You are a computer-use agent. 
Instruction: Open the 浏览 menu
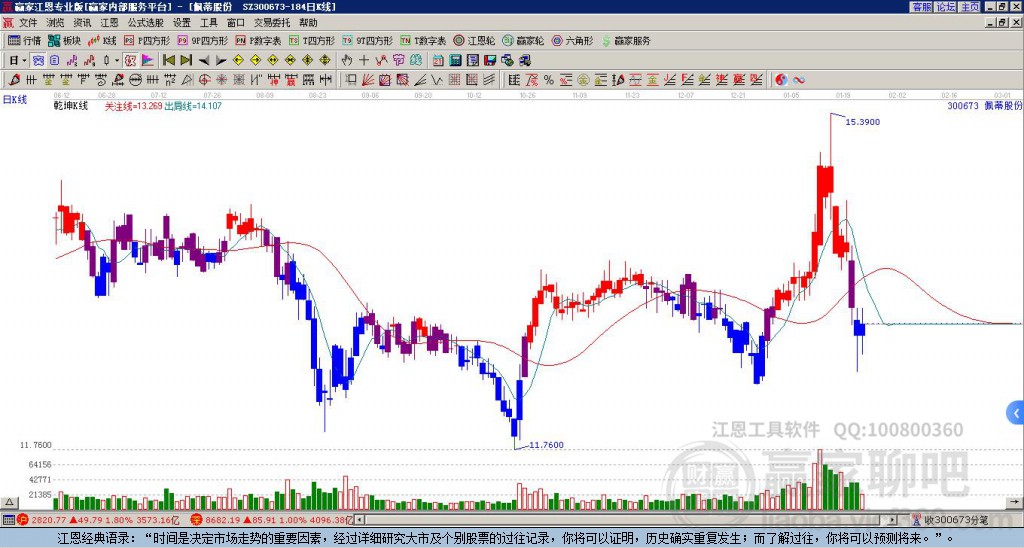[x=56, y=23]
